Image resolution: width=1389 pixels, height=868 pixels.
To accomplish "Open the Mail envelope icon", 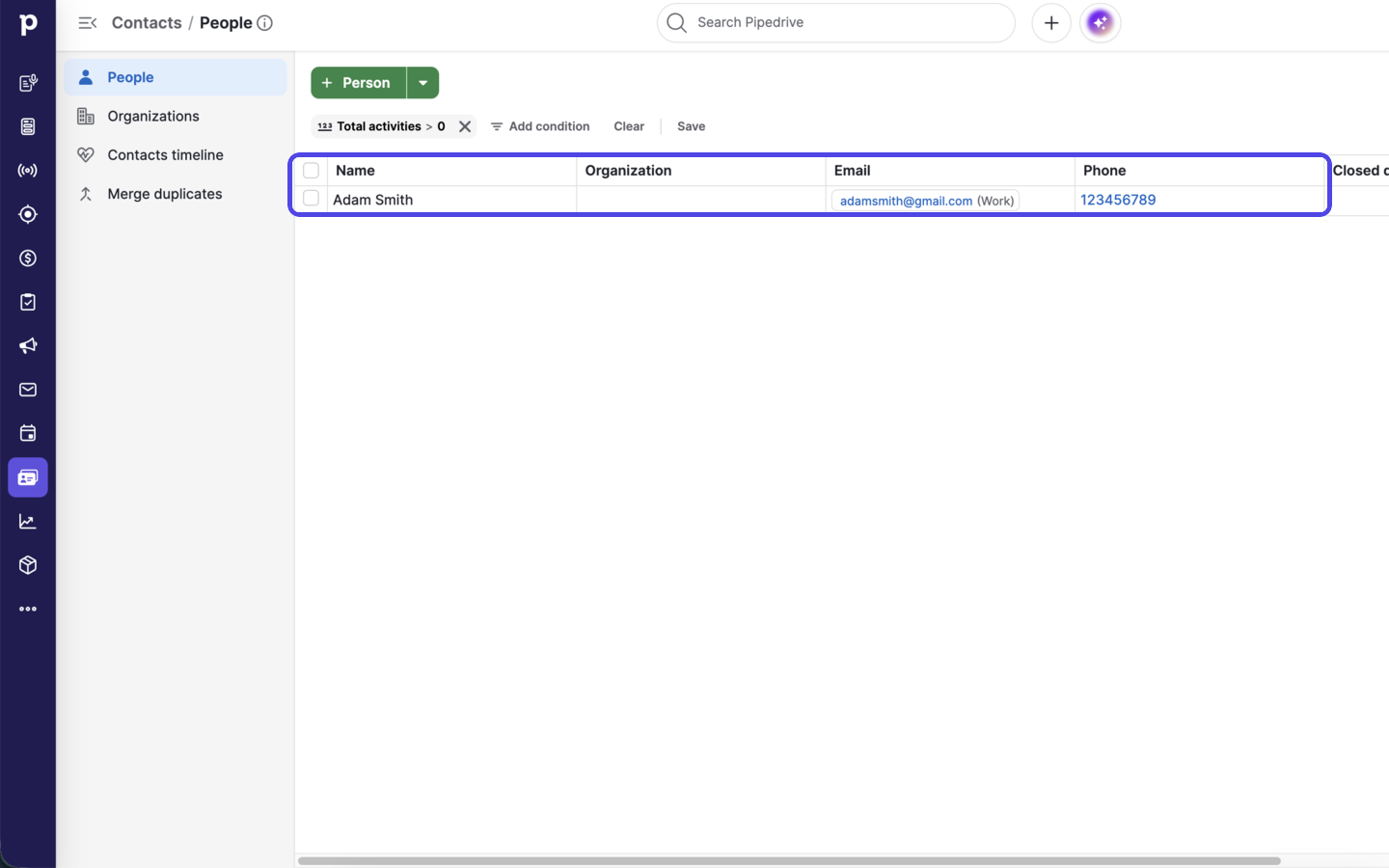I will 28,390.
